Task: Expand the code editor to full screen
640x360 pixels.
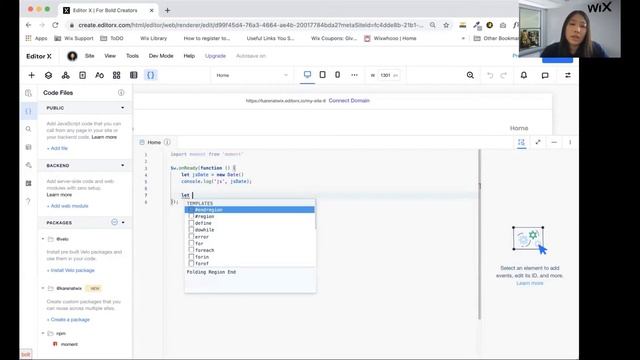Action: coord(538,142)
